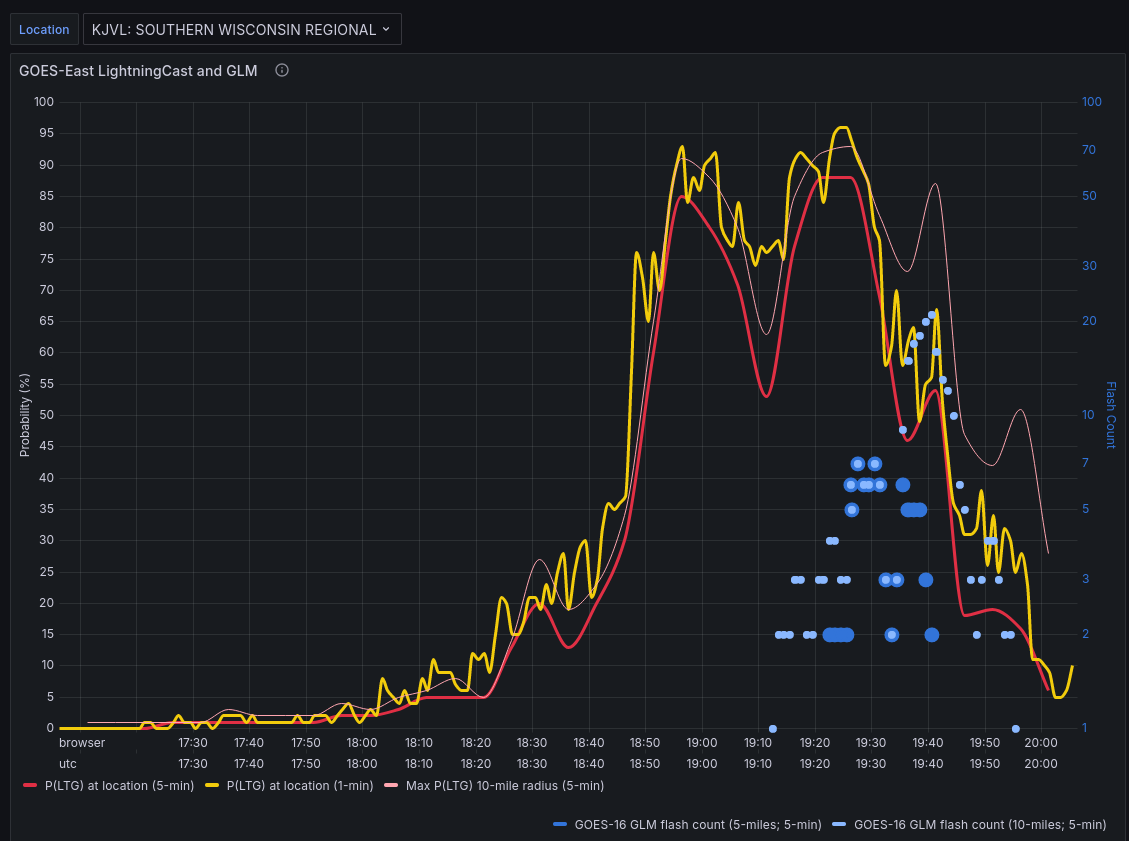
Task: Click the panel description info icon
Action: pos(282,70)
